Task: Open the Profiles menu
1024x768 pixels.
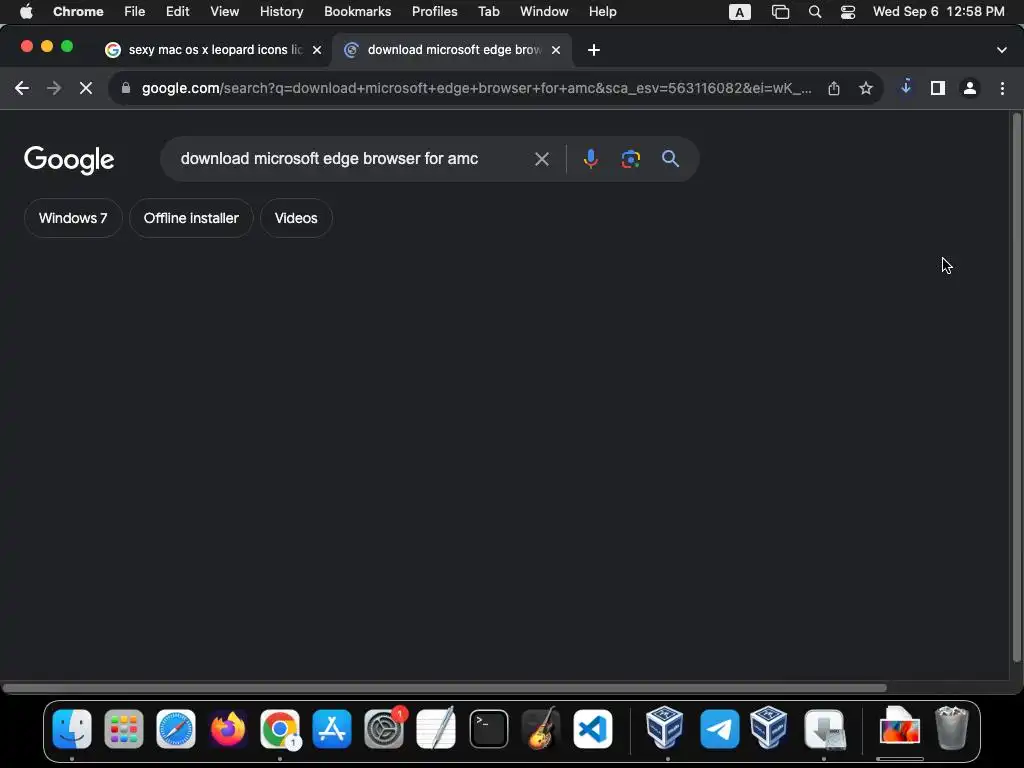Action: click(x=434, y=12)
